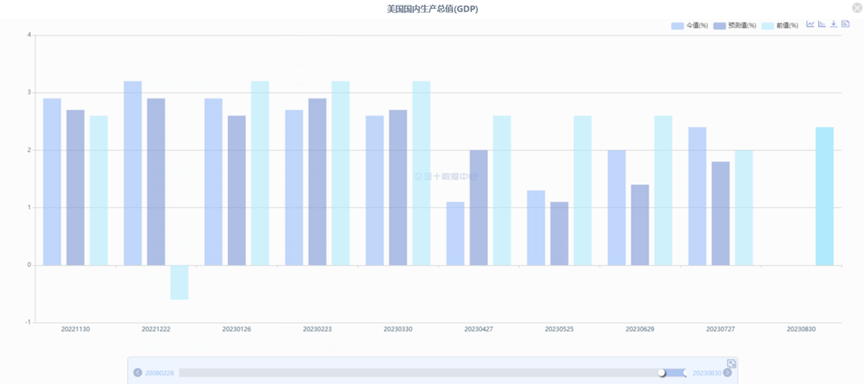Click the 20230727 axis label
864x384 pixels.
click(x=720, y=329)
